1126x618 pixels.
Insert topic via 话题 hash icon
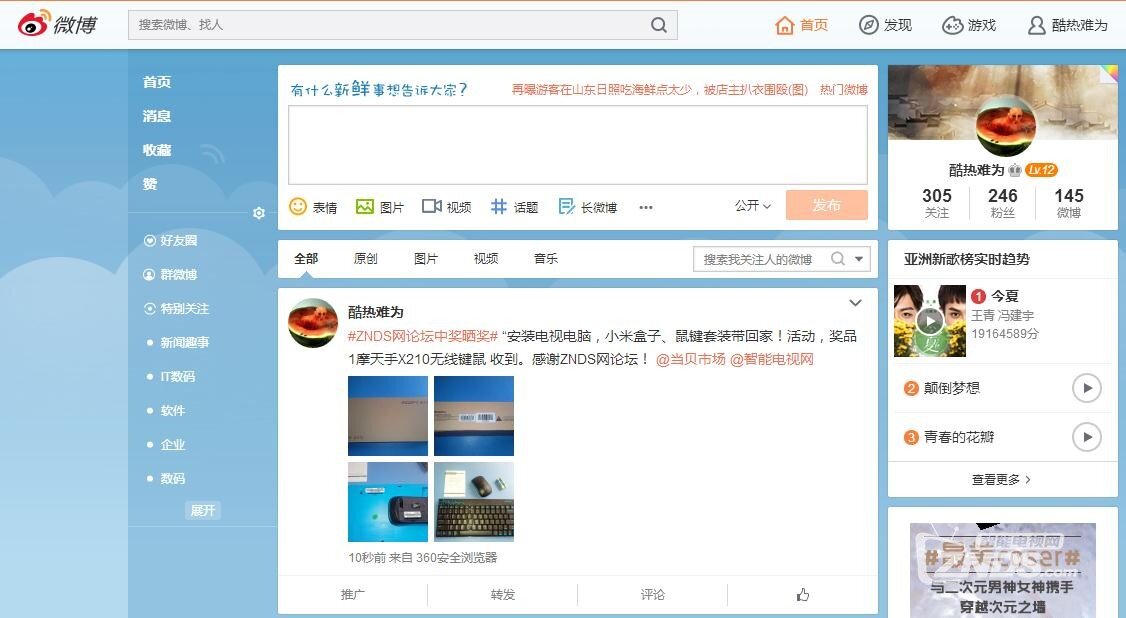click(498, 207)
